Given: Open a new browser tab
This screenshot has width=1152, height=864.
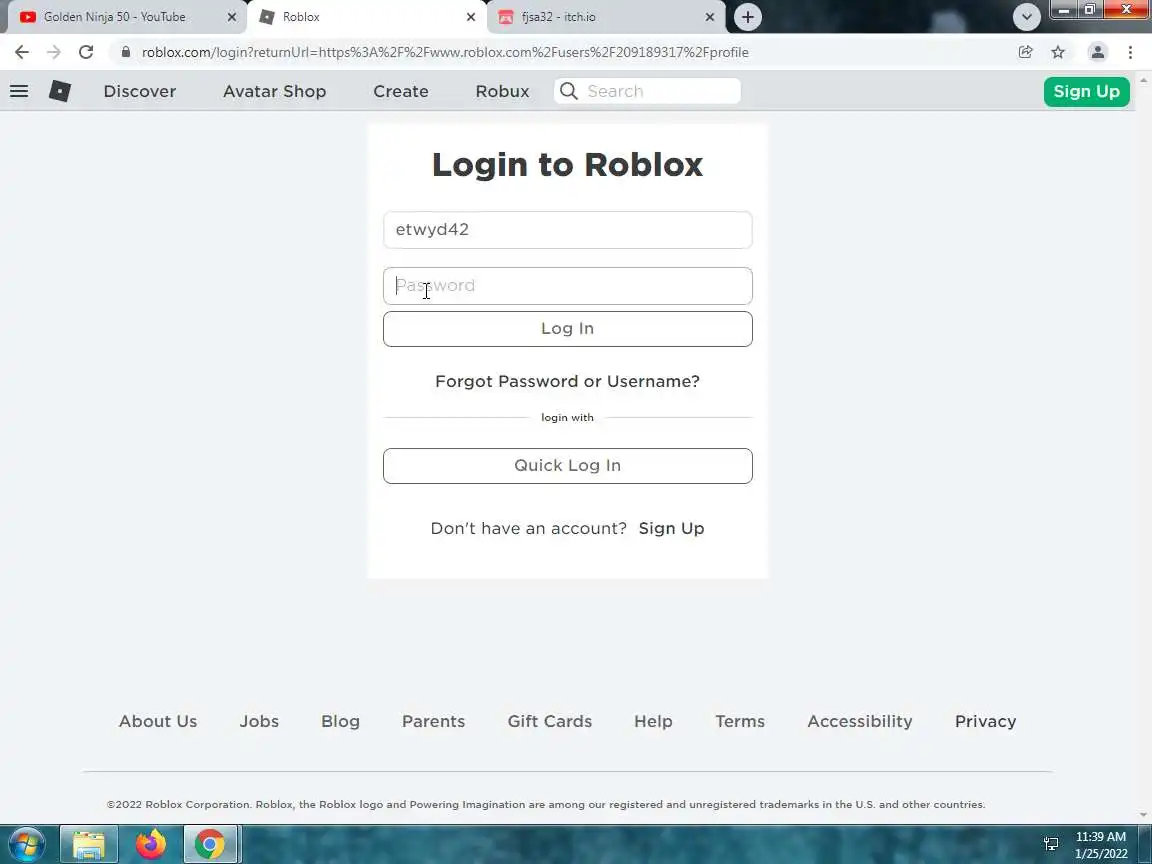Looking at the screenshot, I should point(748,17).
